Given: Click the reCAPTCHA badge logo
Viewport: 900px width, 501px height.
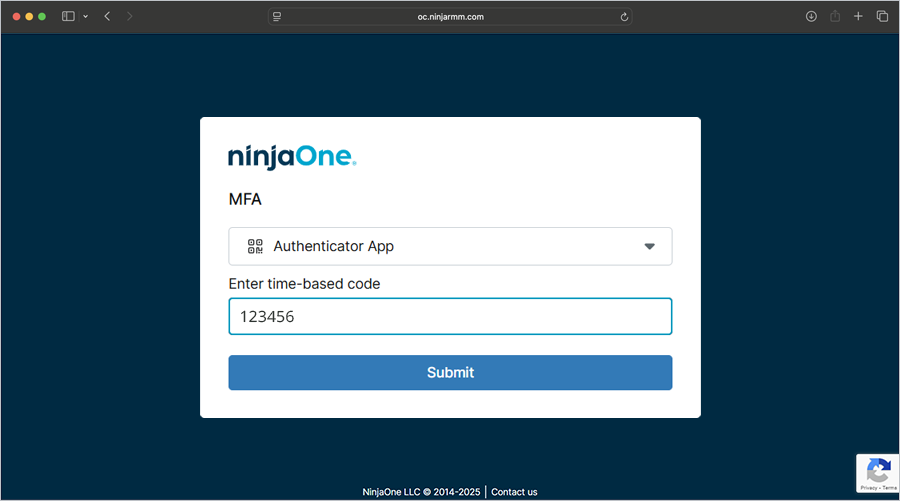Looking at the screenshot, I should (x=878, y=469).
